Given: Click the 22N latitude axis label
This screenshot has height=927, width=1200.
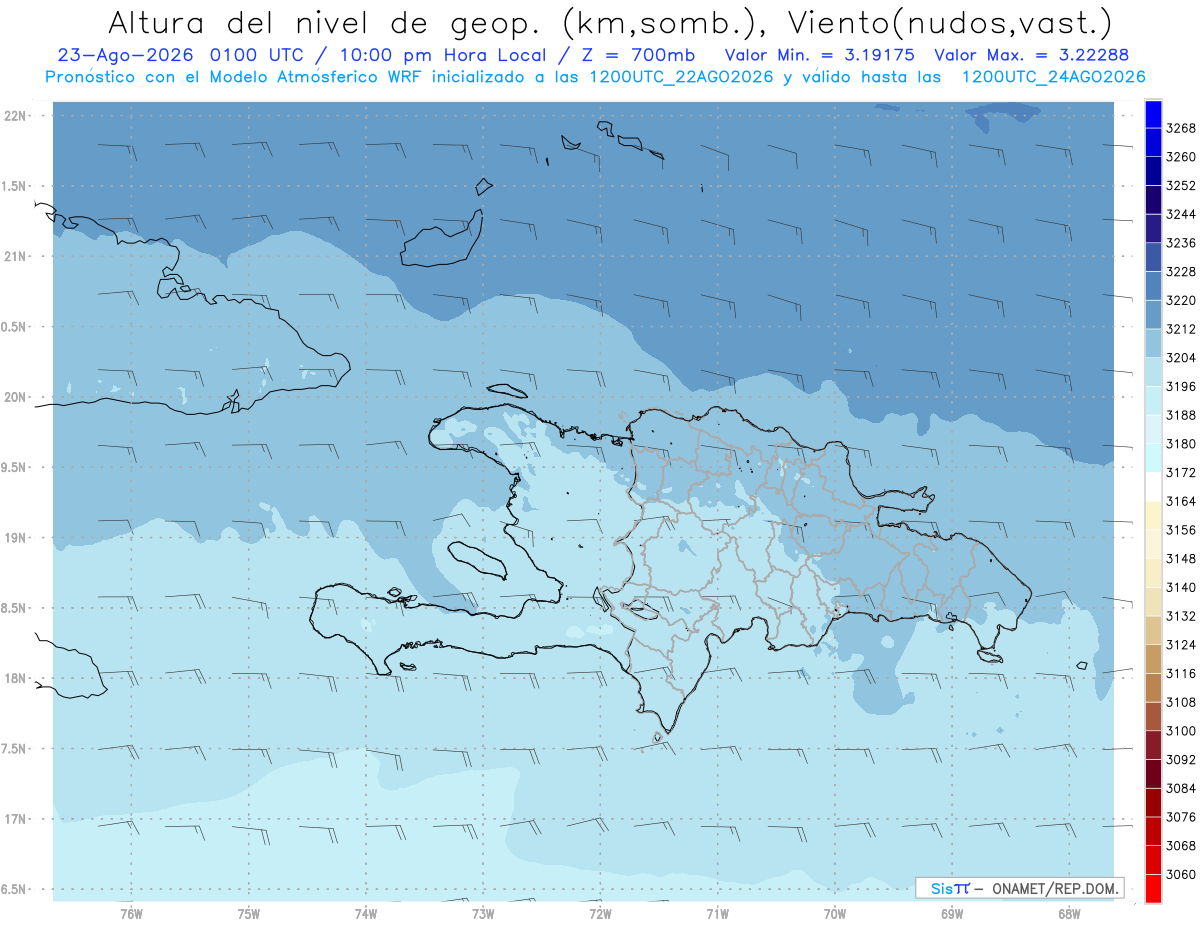Looking at the screenshot, I should click(15, 116).
